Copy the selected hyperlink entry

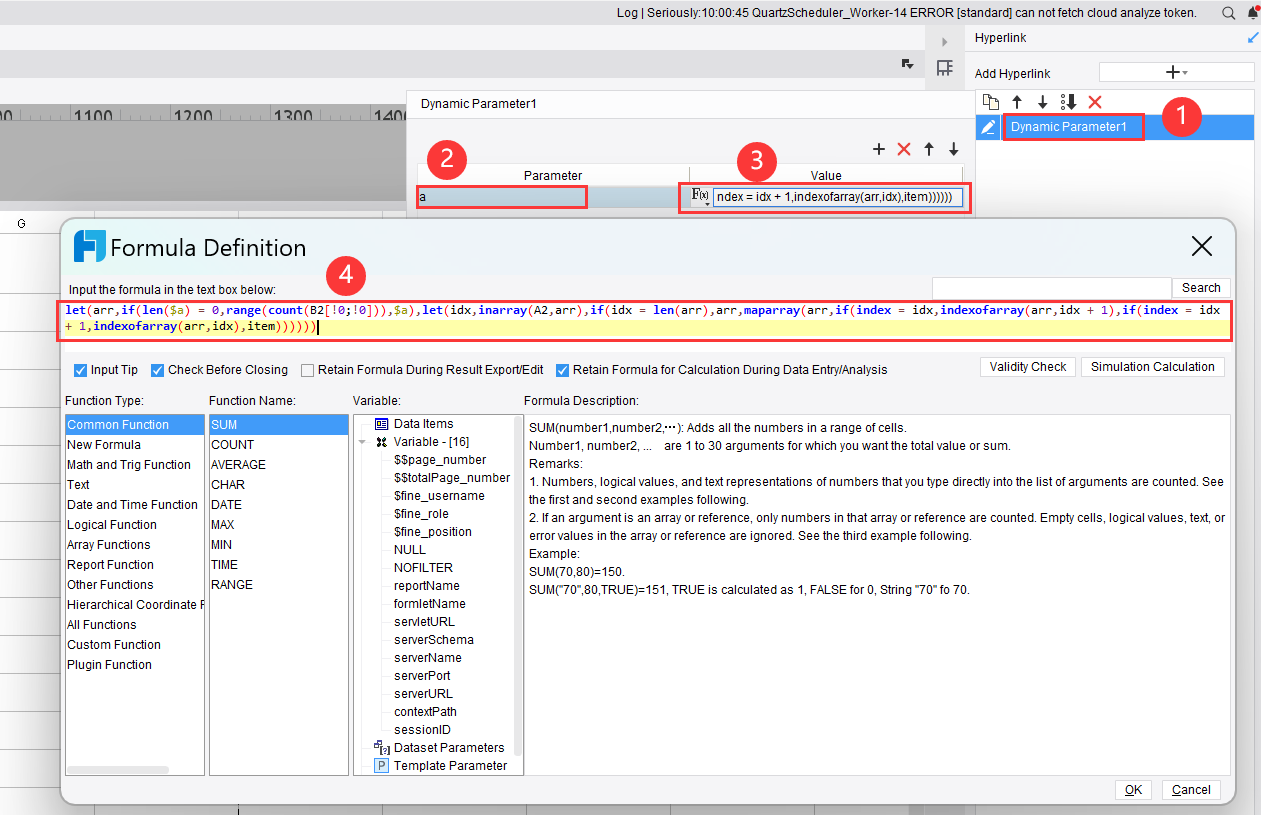point(990,102)
